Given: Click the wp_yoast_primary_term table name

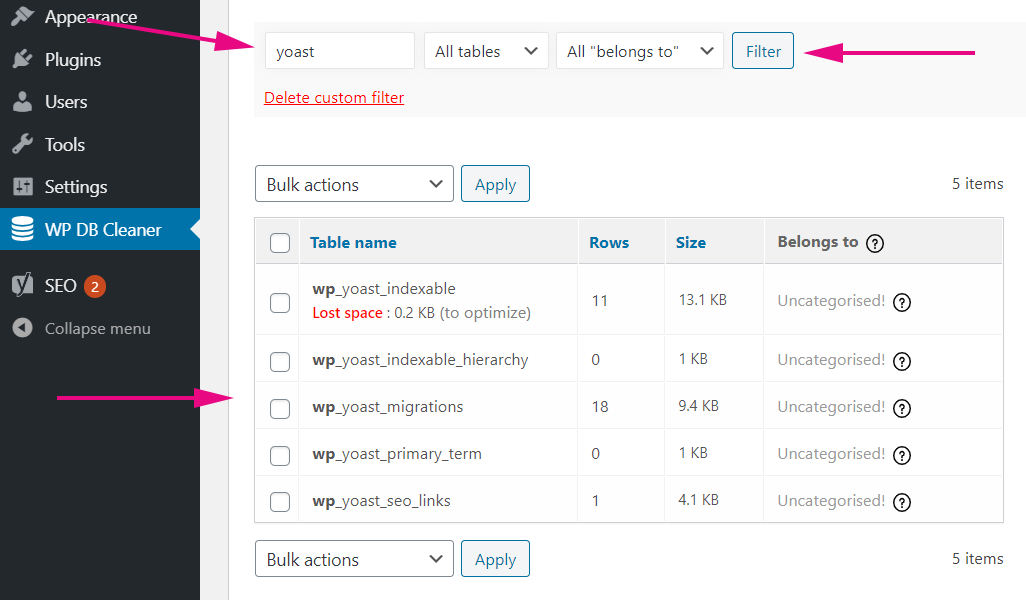Looking at the screenshot, I should (x=397, y=454).
